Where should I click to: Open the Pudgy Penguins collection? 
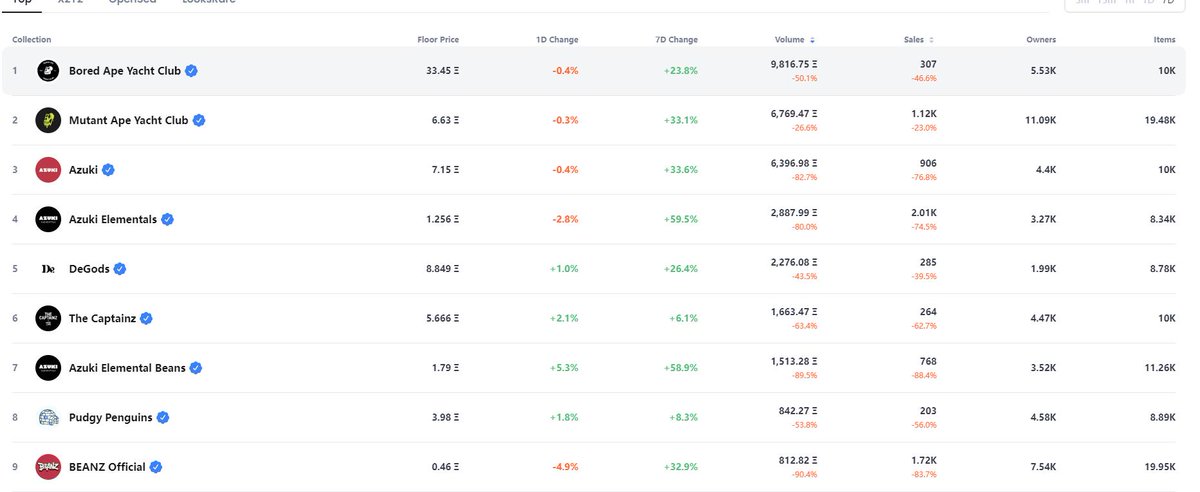[111, 417]
